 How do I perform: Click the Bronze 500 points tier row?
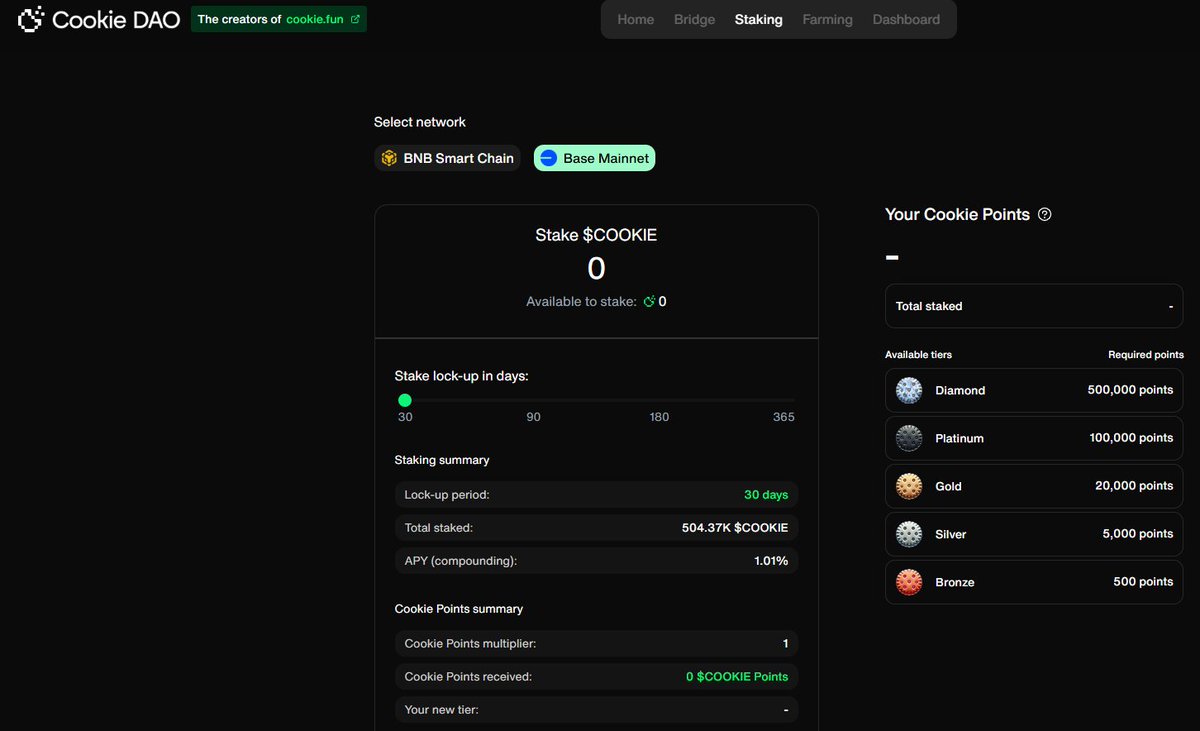(1034, 582)
